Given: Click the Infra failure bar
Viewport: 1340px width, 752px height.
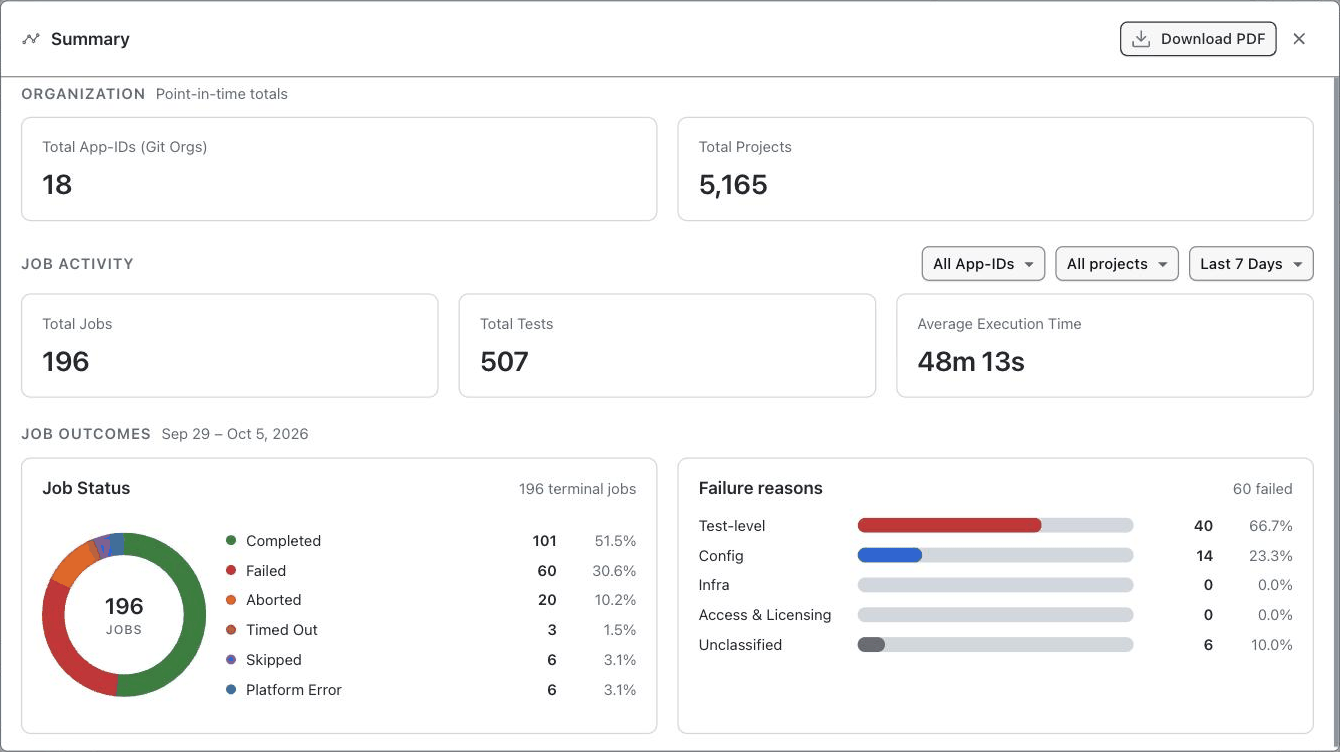Looking at the screenshot, I should [x=995, y=585].
